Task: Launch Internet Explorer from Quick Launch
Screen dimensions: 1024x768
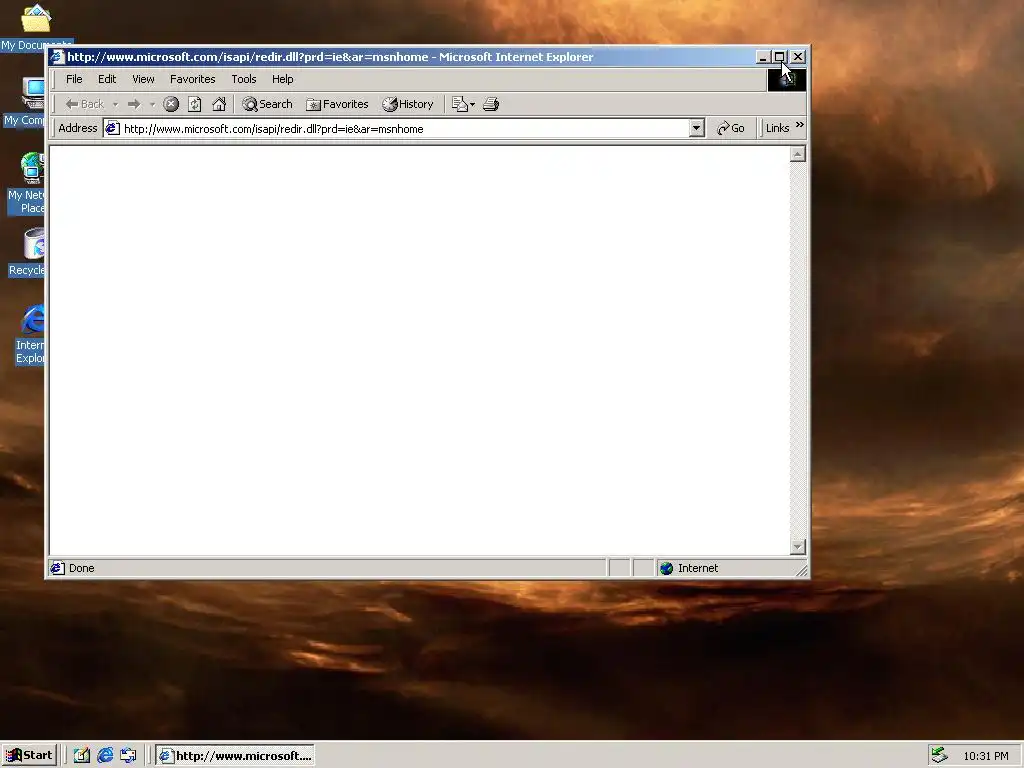Action: point(105,756)
